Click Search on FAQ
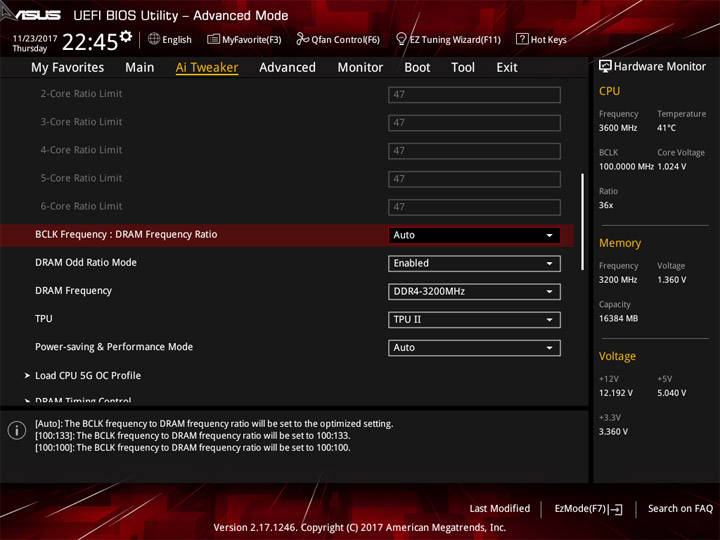 [680, 508]
